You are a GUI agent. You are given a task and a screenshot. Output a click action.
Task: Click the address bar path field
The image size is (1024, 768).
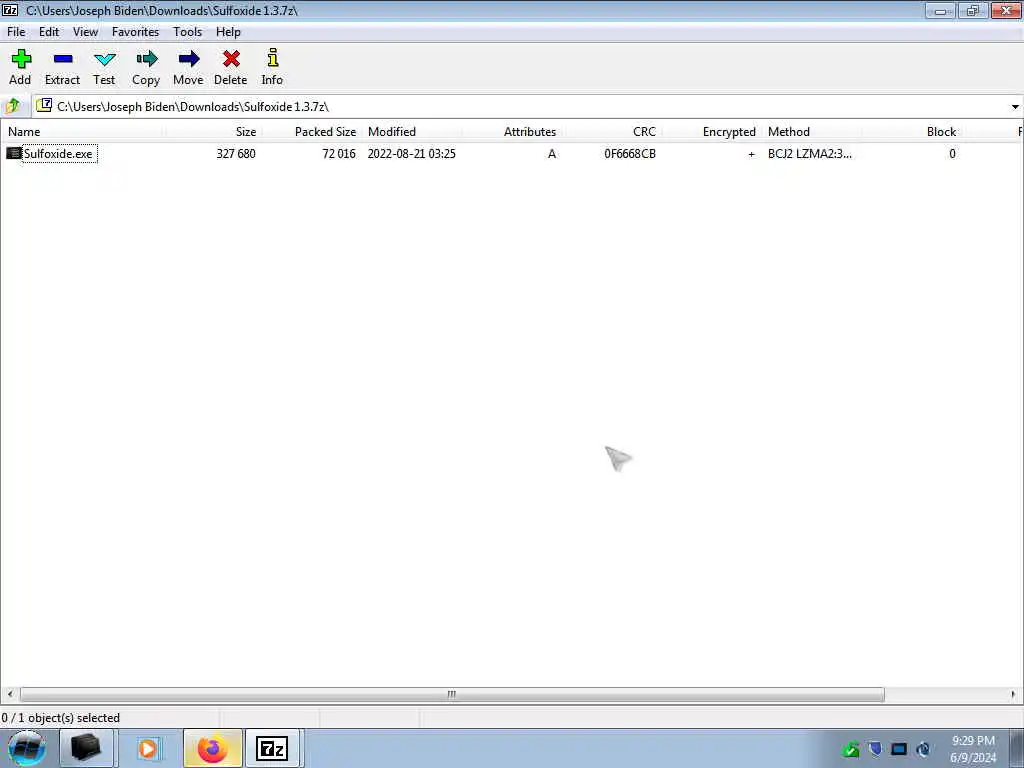coord(519,106)
